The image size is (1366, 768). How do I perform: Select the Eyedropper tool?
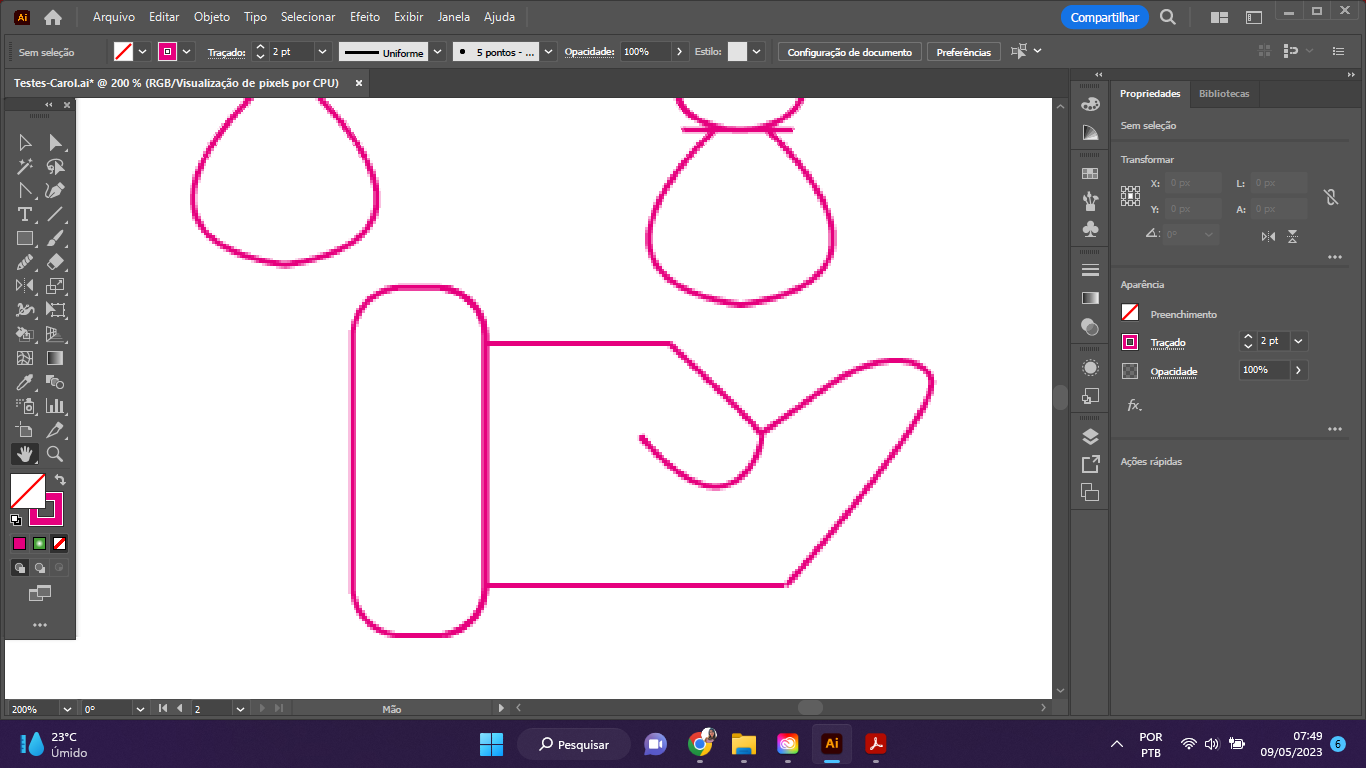point(25,382)
